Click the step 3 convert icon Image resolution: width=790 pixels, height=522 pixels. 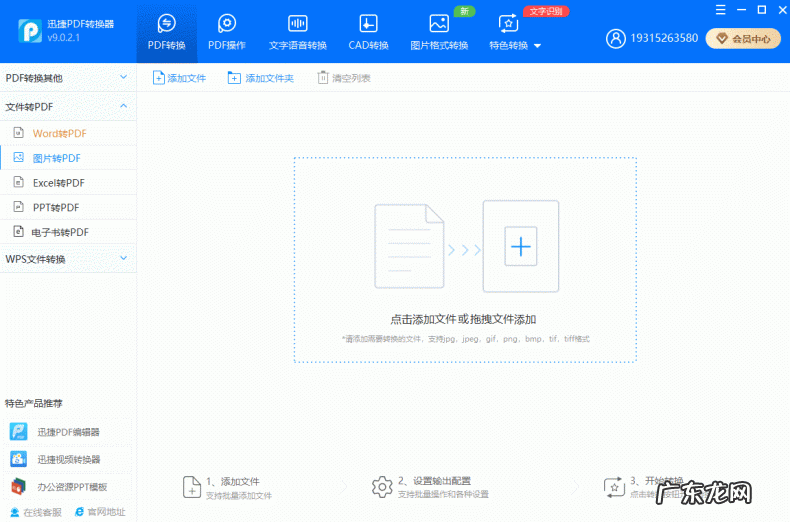[x=614, y=487]
